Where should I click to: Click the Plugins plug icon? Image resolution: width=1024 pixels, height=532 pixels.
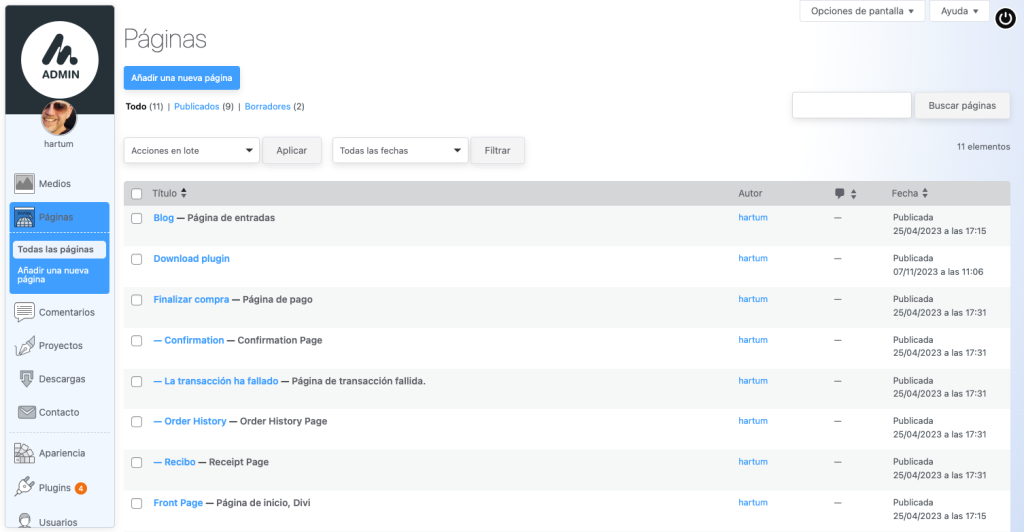[25, 488]
